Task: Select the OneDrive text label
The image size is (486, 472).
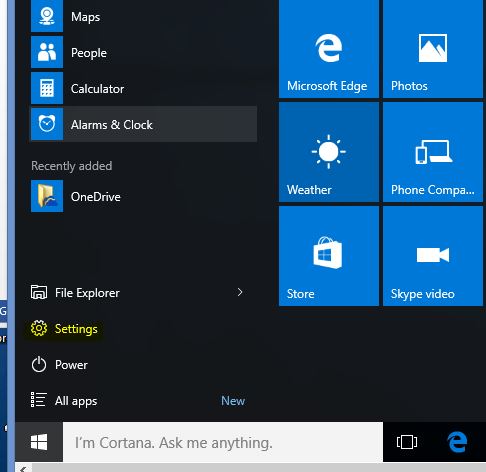Action: (x=96, y=197)
